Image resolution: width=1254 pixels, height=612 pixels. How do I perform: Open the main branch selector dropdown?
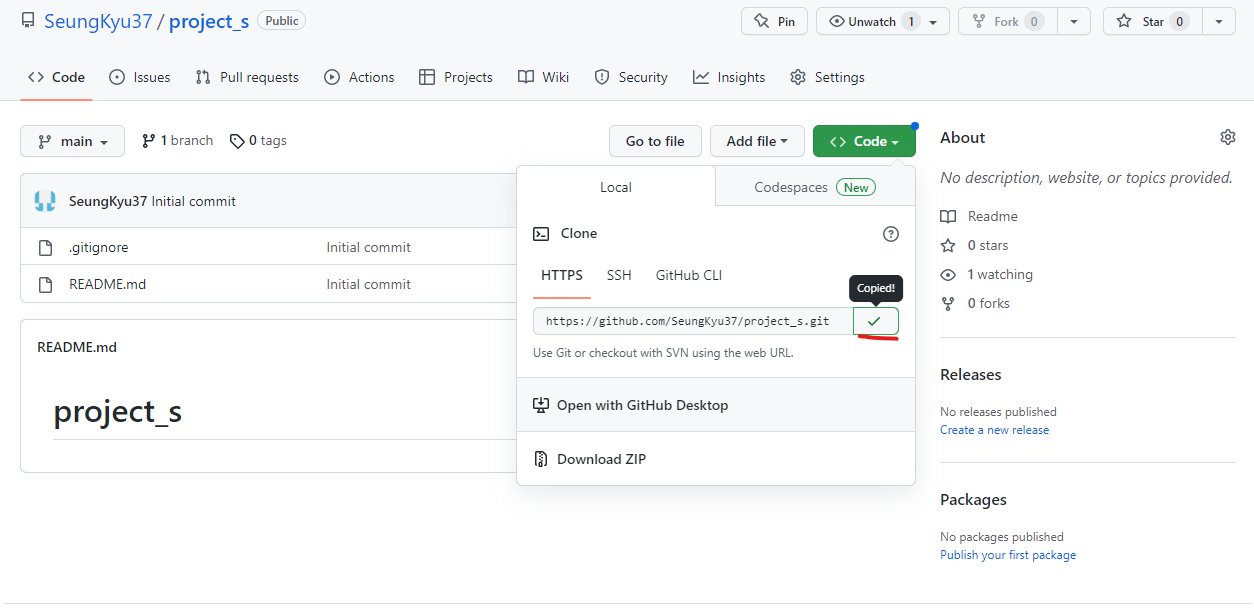click(x=72, y=141)
